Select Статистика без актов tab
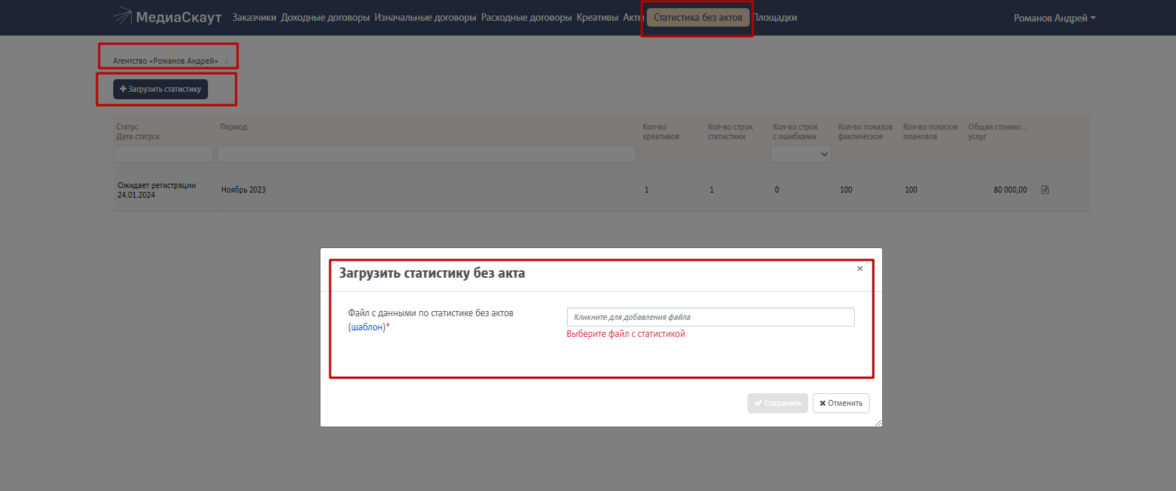The image size is (1176, 491). [698, 17]
